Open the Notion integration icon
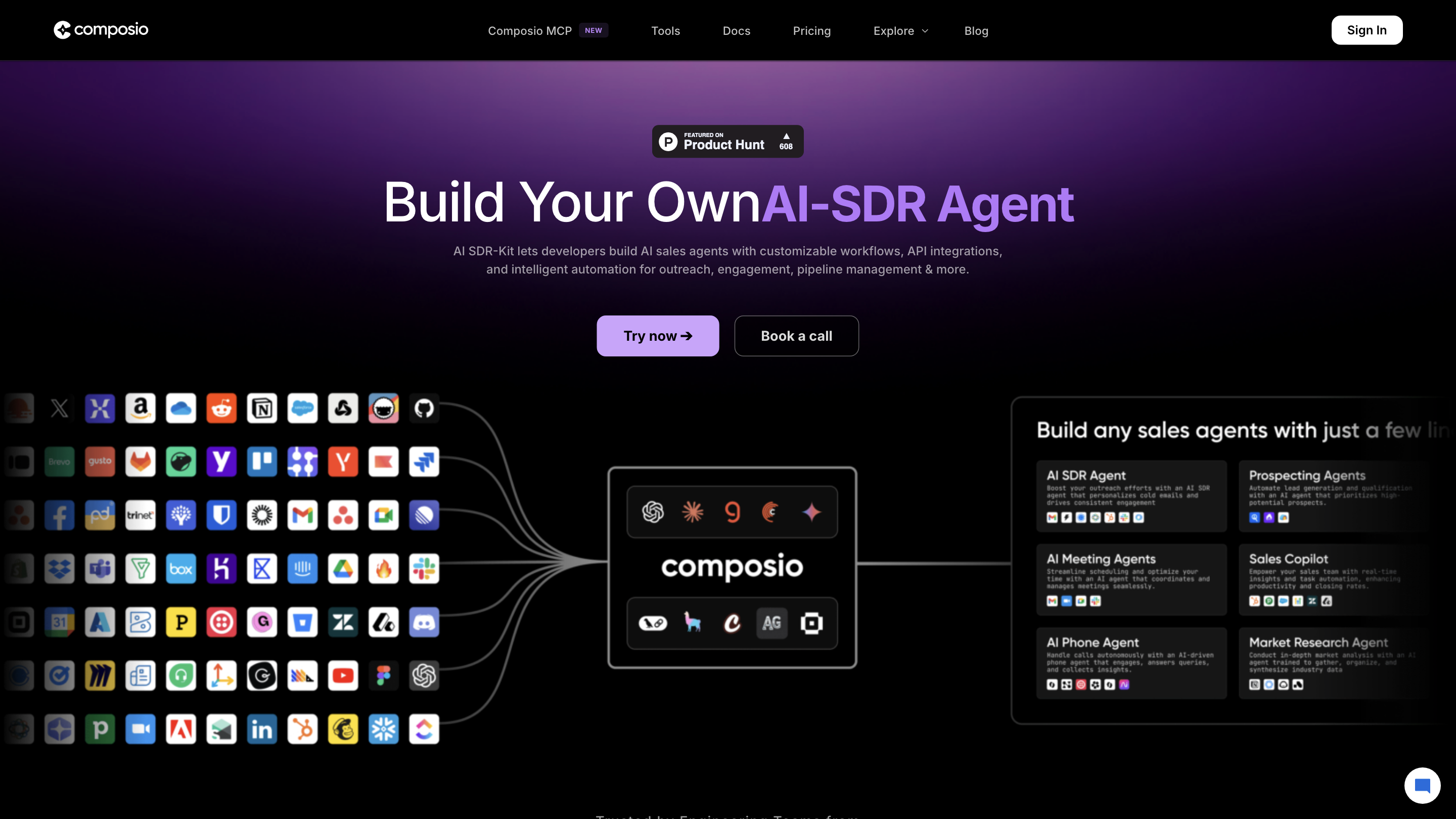Viewport: 1456px width, 819px height. (x=262, y=408)
